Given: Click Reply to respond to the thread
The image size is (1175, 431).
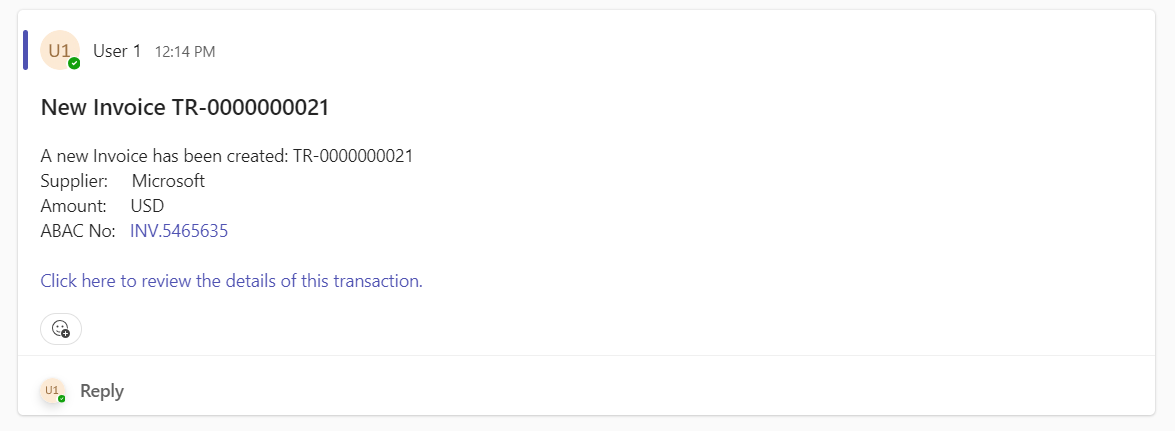Looking at the screenshot, I should point(102,391).
